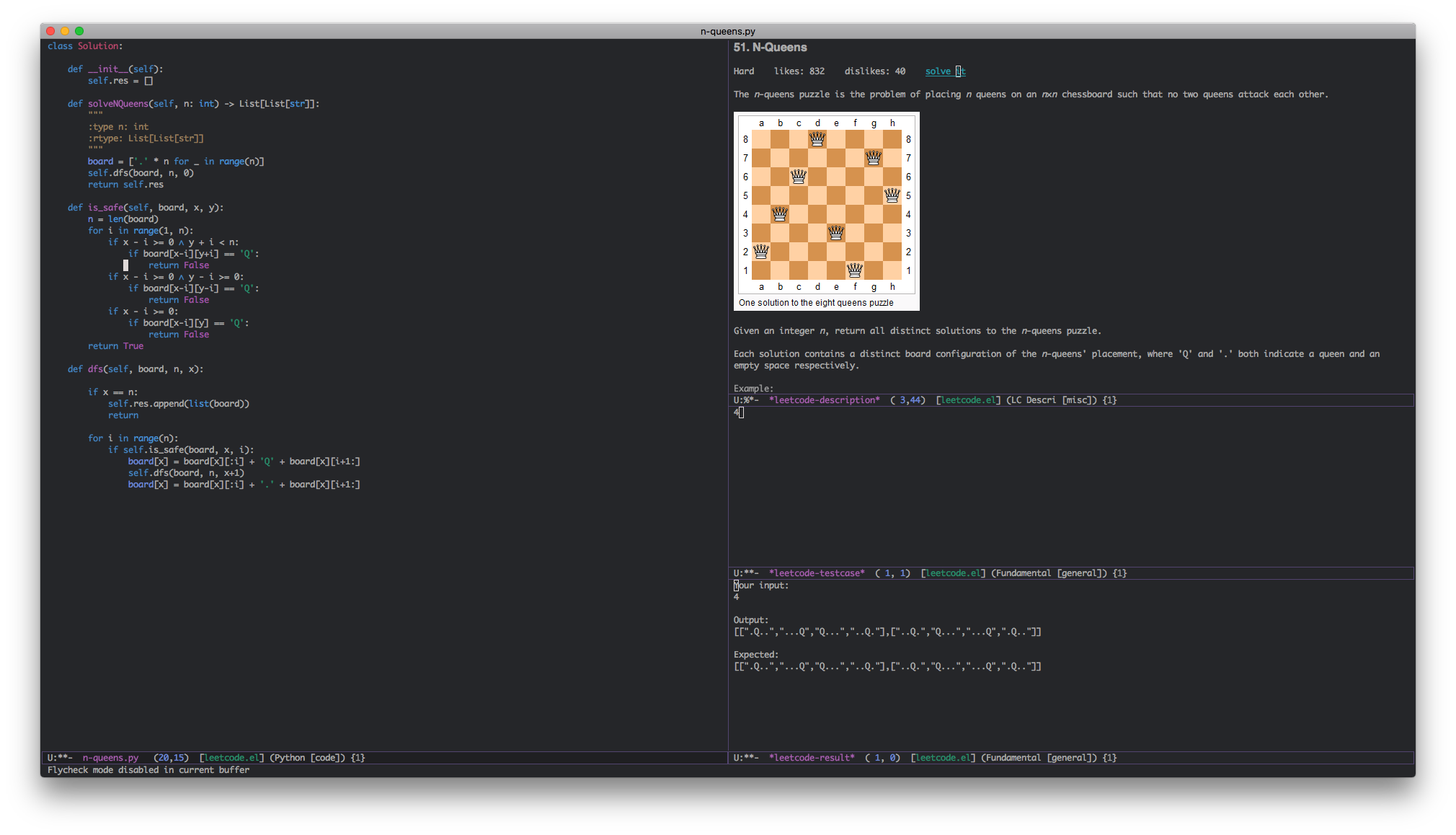
Task: Click the eight queens chessboard caption
Action: tap(816, 303)
